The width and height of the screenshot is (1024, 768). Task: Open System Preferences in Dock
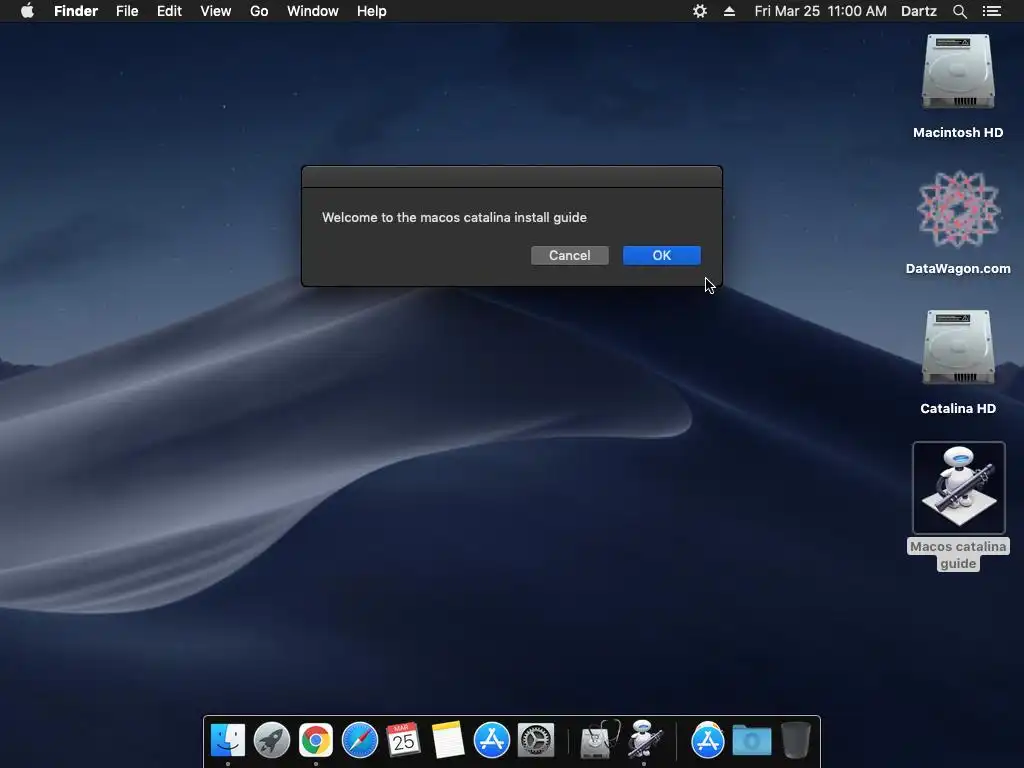536,740
